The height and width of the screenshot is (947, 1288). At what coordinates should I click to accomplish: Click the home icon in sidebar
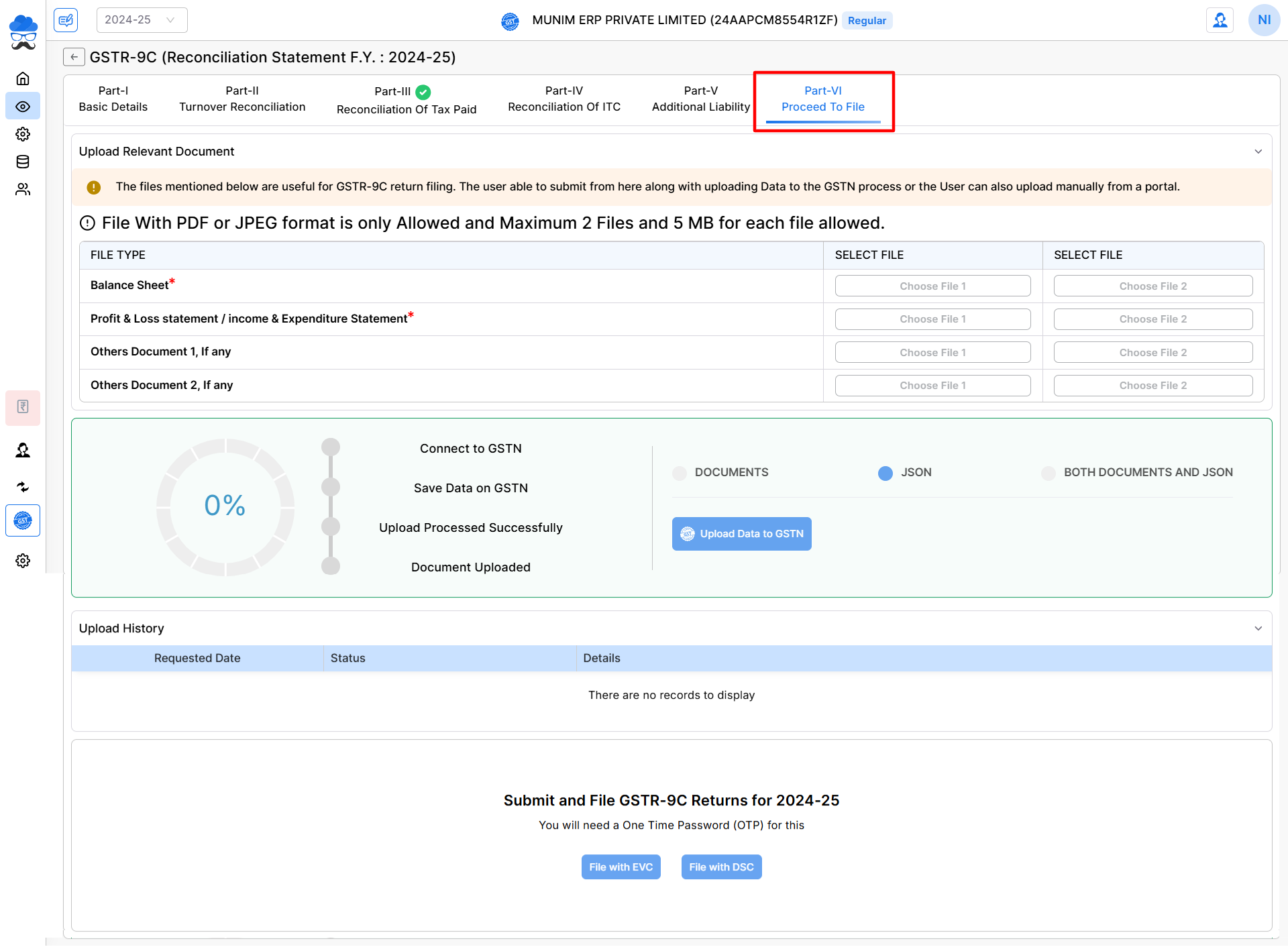[x=23, y=78]
